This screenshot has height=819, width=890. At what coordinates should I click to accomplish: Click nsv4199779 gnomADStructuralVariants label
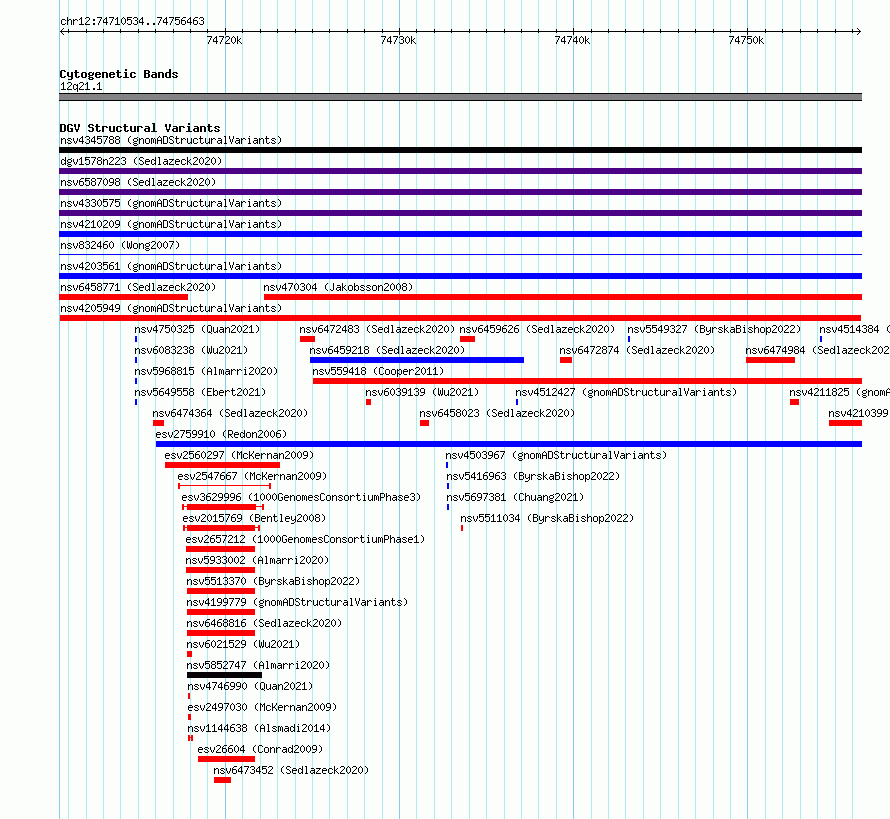(297, 602)
